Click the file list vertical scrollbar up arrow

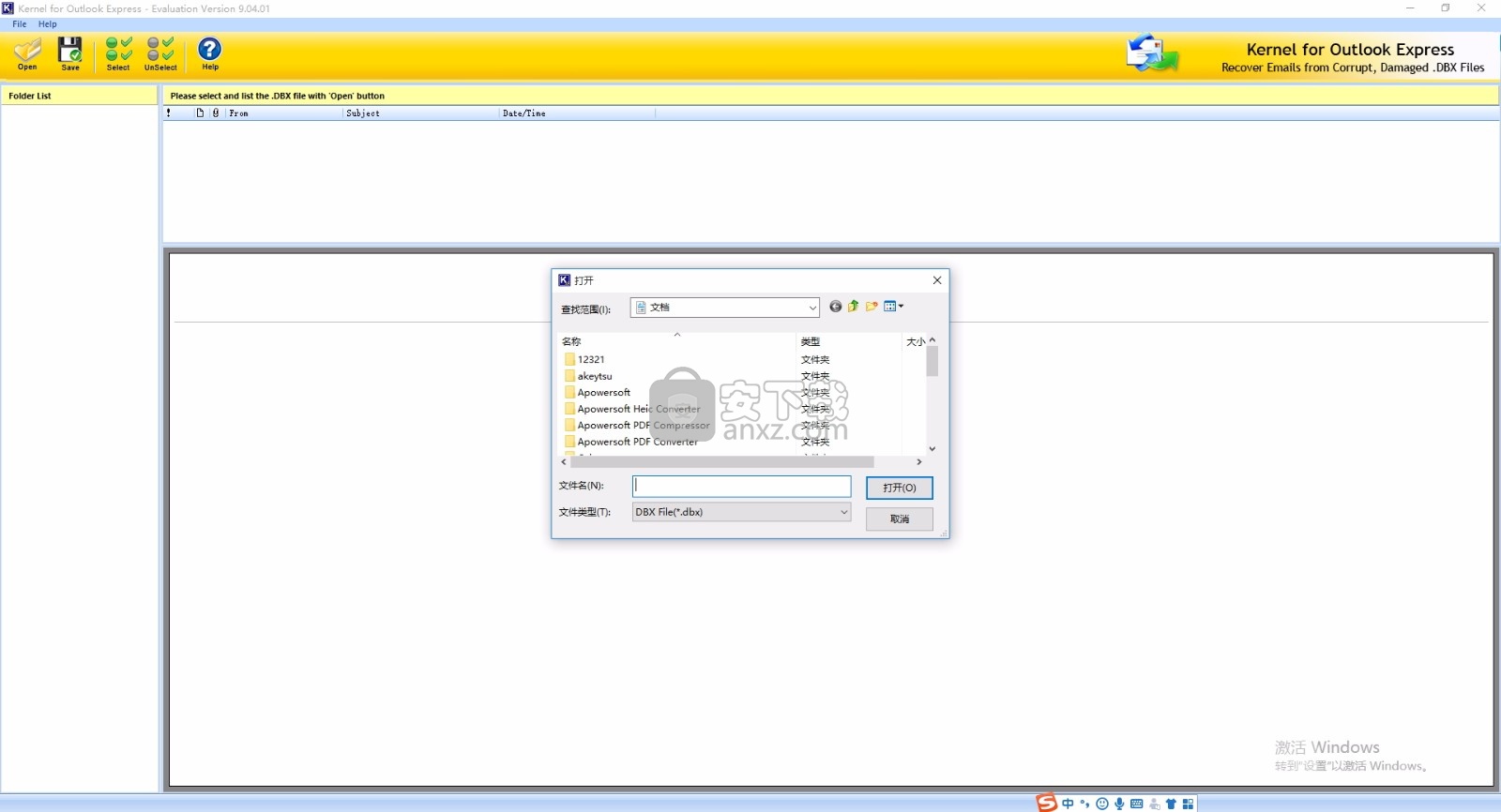click(x=932, y=339)
